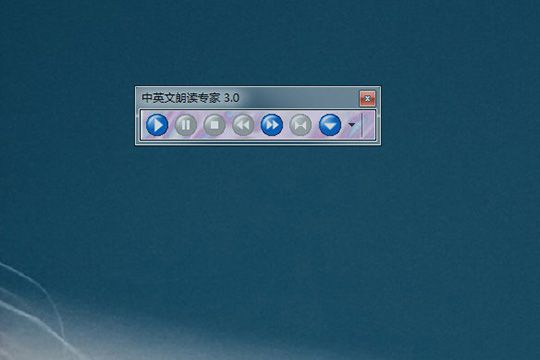Click the greyed-out Pause button

[186, 125]
